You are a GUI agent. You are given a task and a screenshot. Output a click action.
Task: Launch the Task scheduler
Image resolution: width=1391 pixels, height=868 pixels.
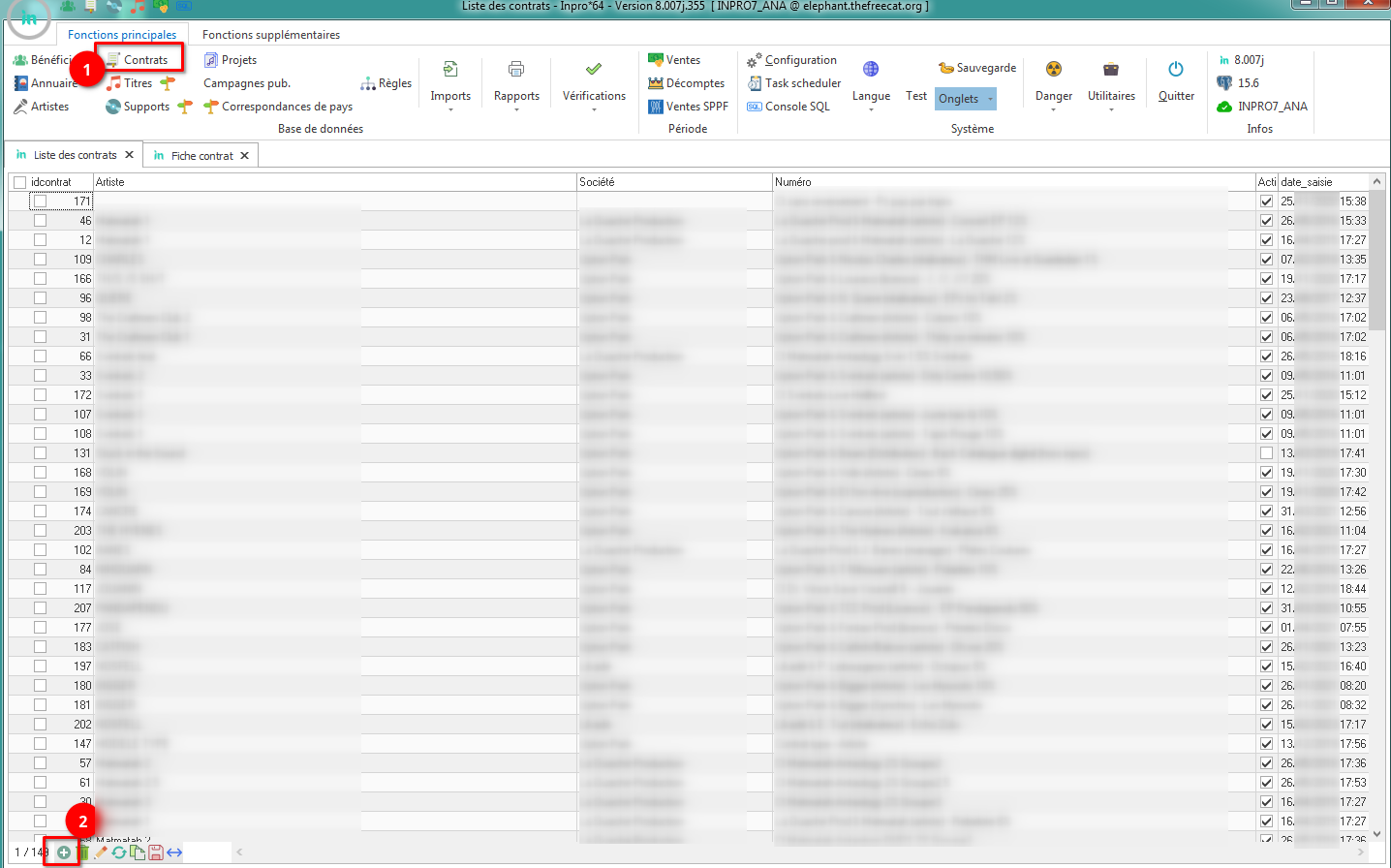[x=793, y=83]
